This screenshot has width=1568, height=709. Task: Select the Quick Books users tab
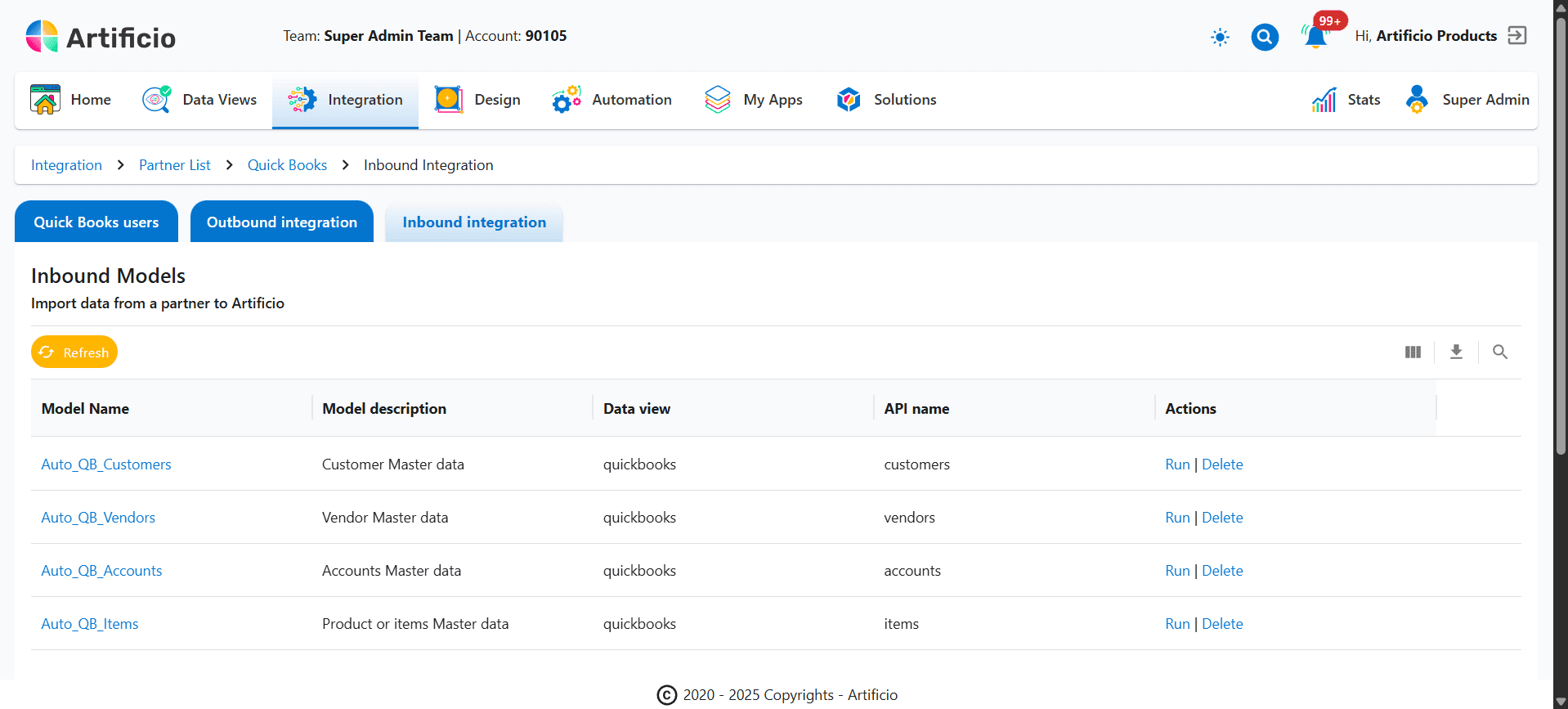[96, 222]
